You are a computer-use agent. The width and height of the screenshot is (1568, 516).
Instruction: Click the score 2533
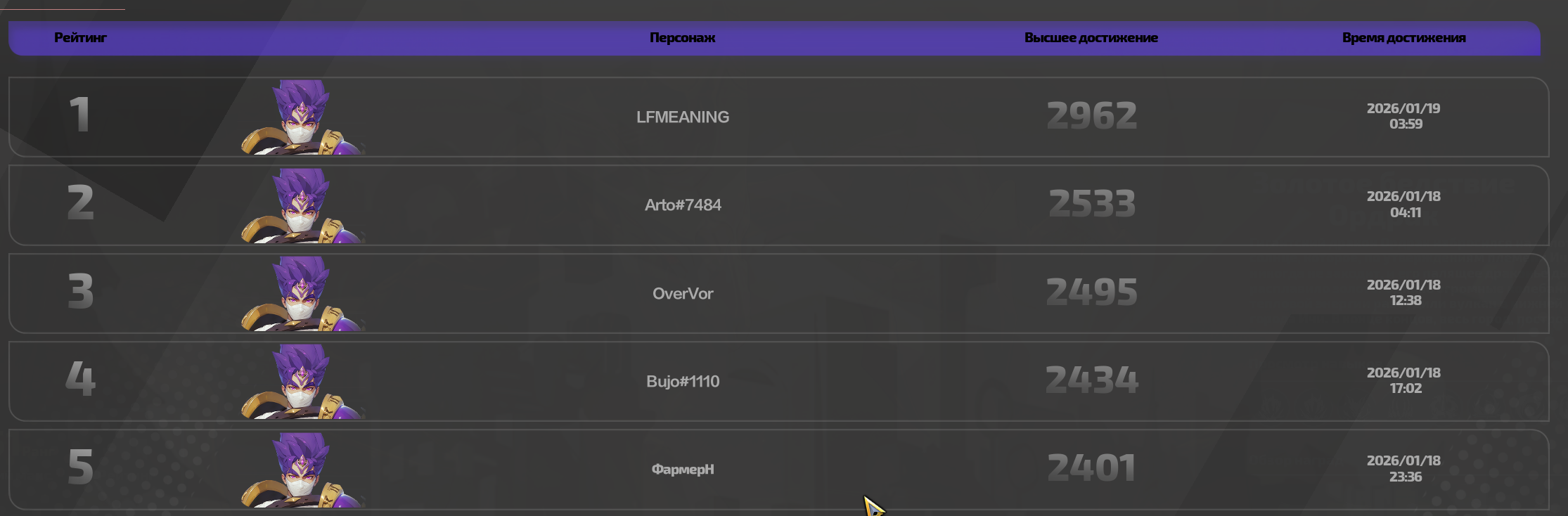[1091, 204]
